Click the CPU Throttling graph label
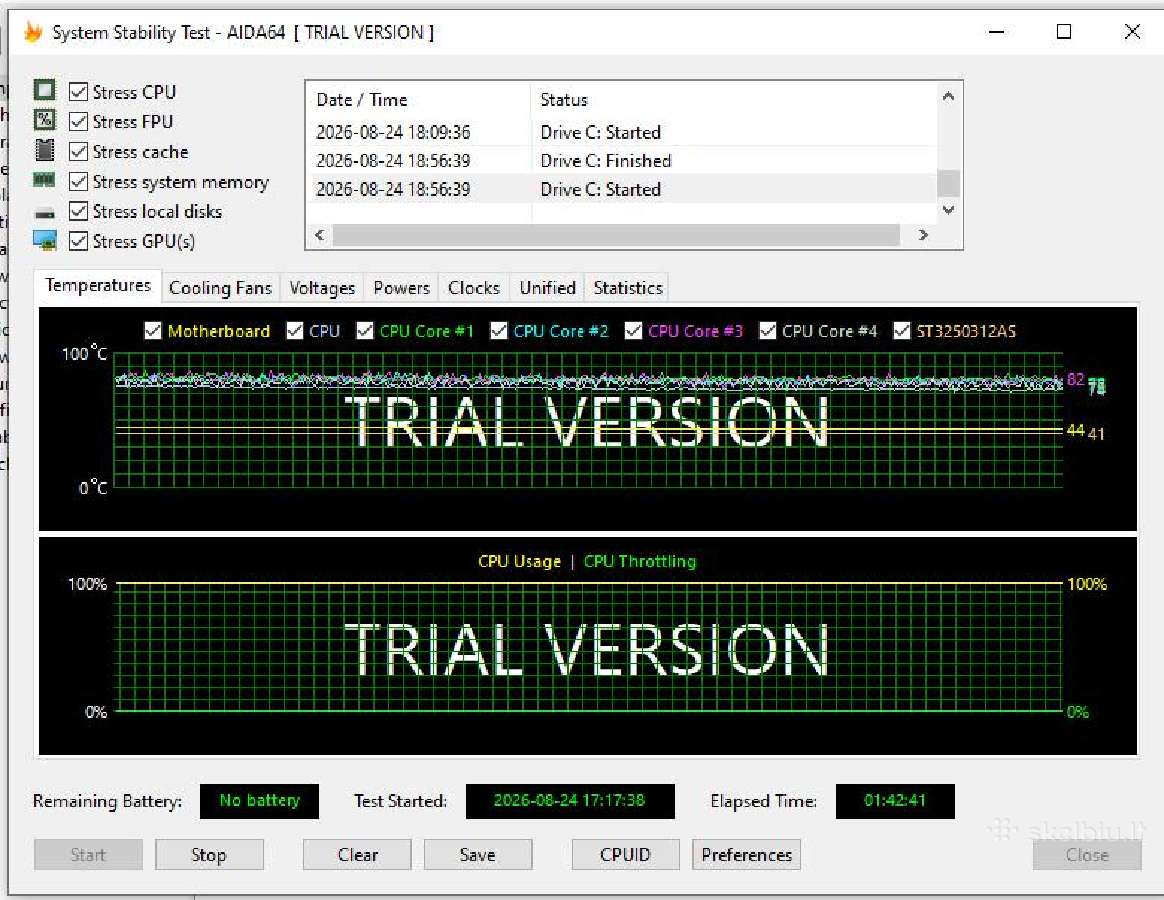1164x900 pixels. 640,561
